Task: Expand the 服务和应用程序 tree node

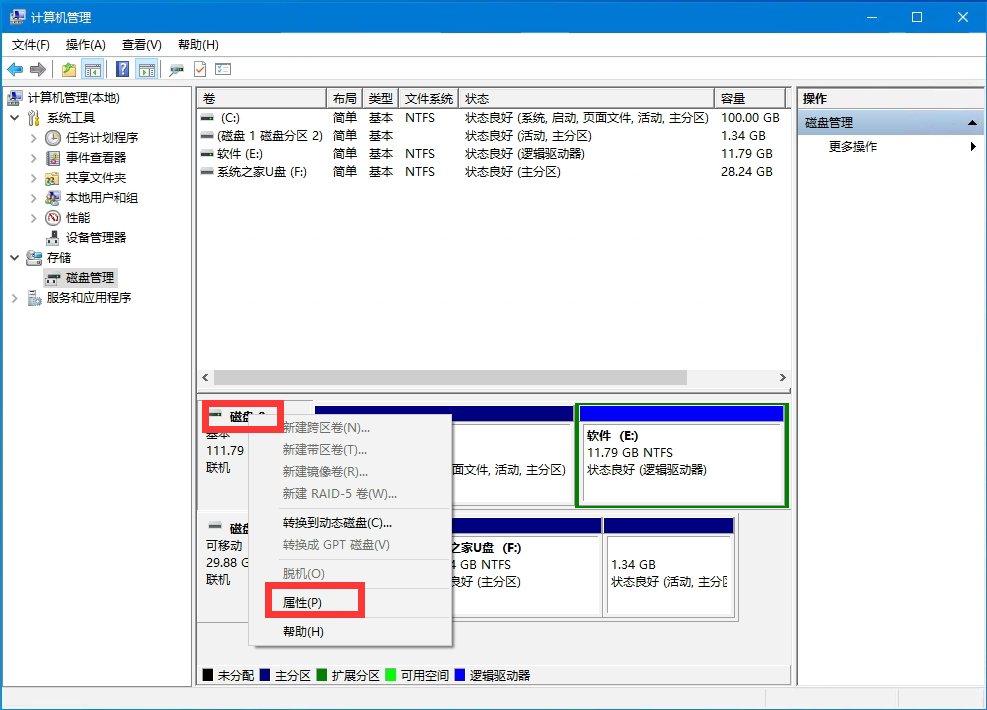Action: 14,297
